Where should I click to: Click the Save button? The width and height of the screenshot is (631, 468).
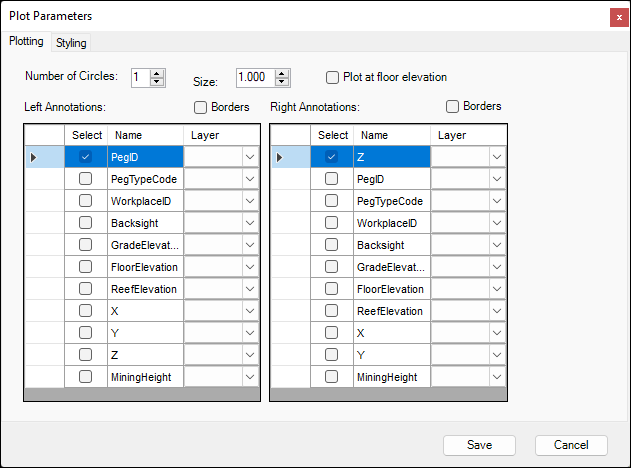479,445
